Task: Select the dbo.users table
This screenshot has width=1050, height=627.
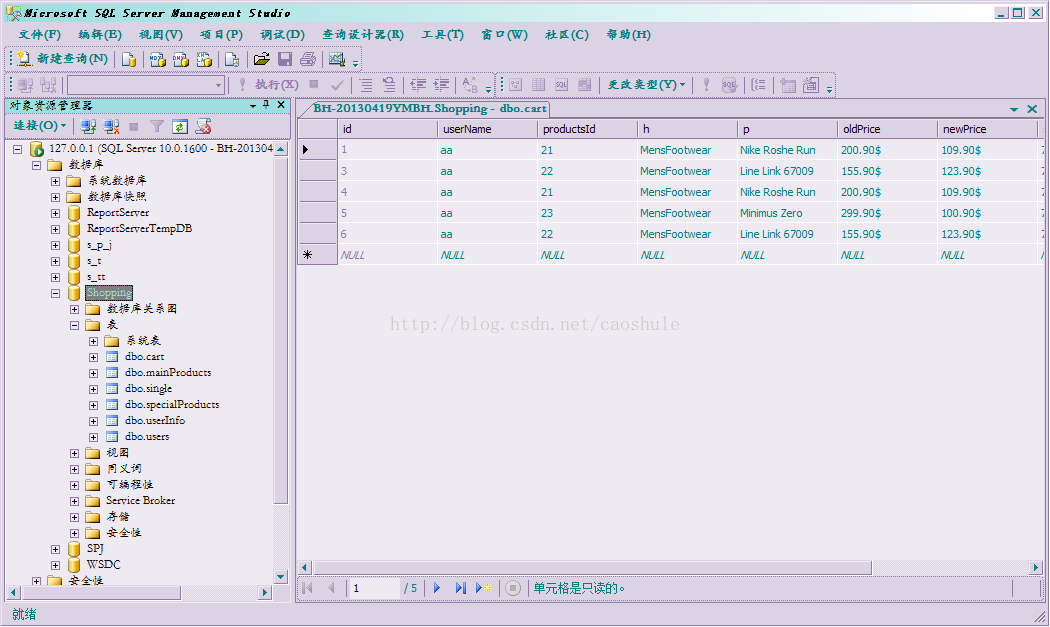Action: [147, 437]
